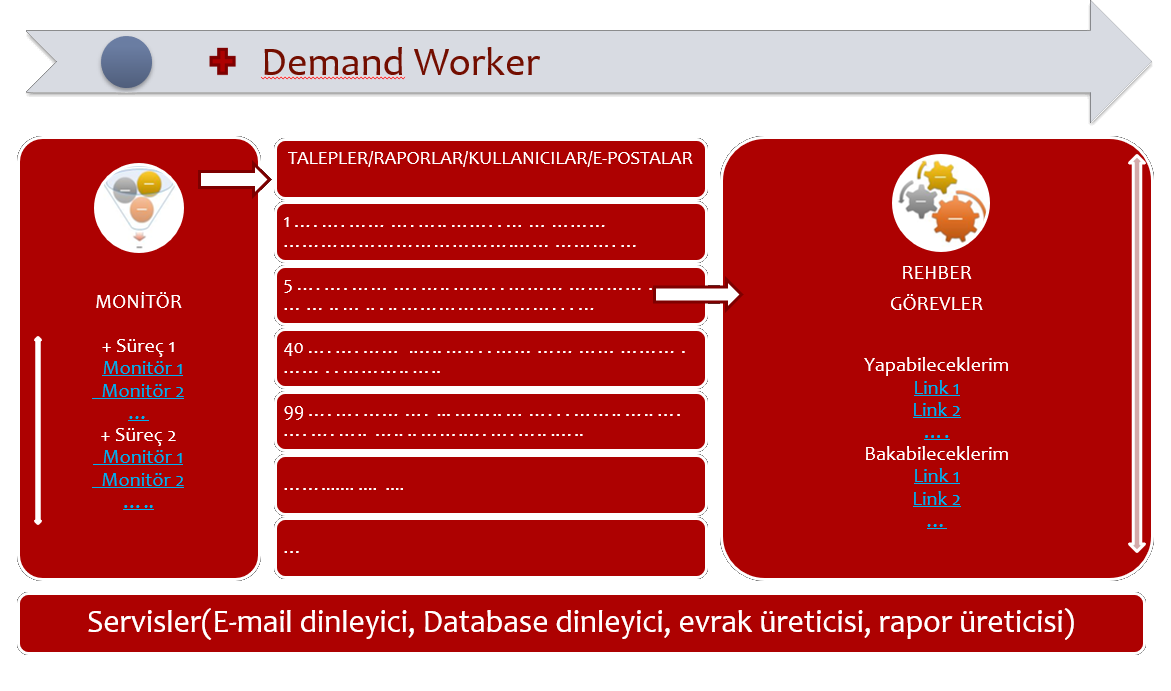Click the Servisler bar at the bottom
Viewport: 1171px width, 691px height.
coord(580,624)
